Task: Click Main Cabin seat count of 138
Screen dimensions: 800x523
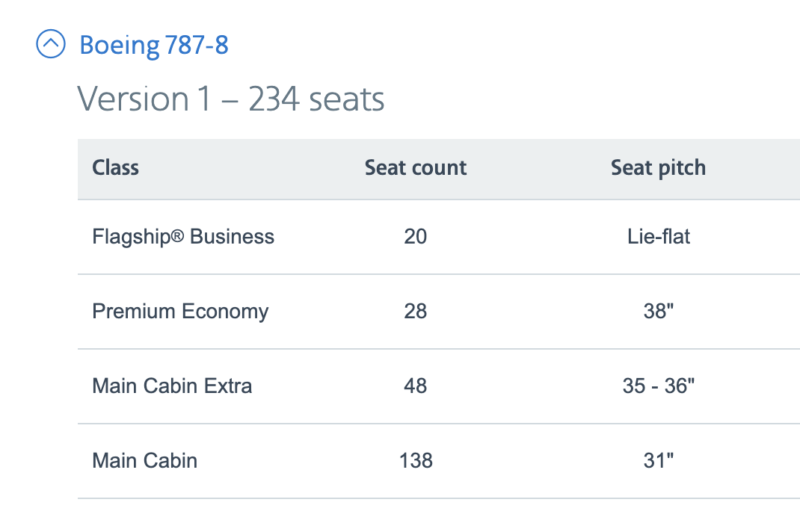Action: [415, 461]
